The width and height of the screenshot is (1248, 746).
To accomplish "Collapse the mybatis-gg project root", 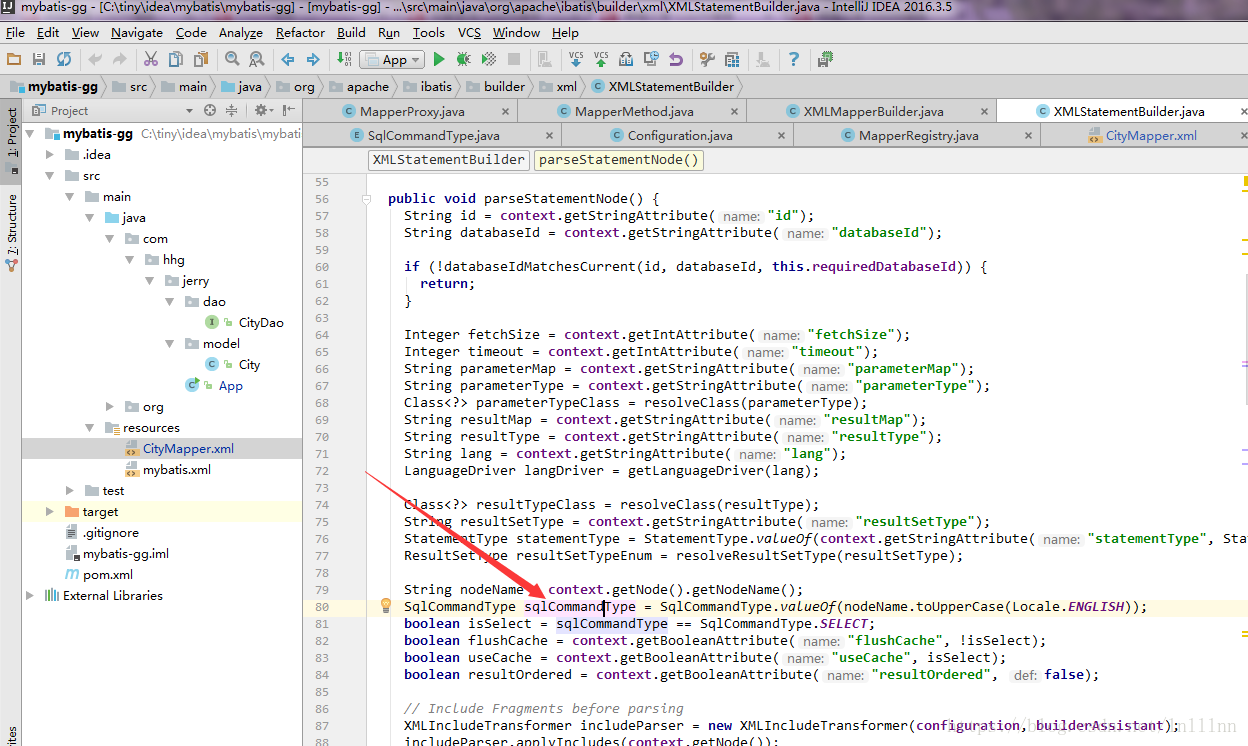I will tap(29, 133).
